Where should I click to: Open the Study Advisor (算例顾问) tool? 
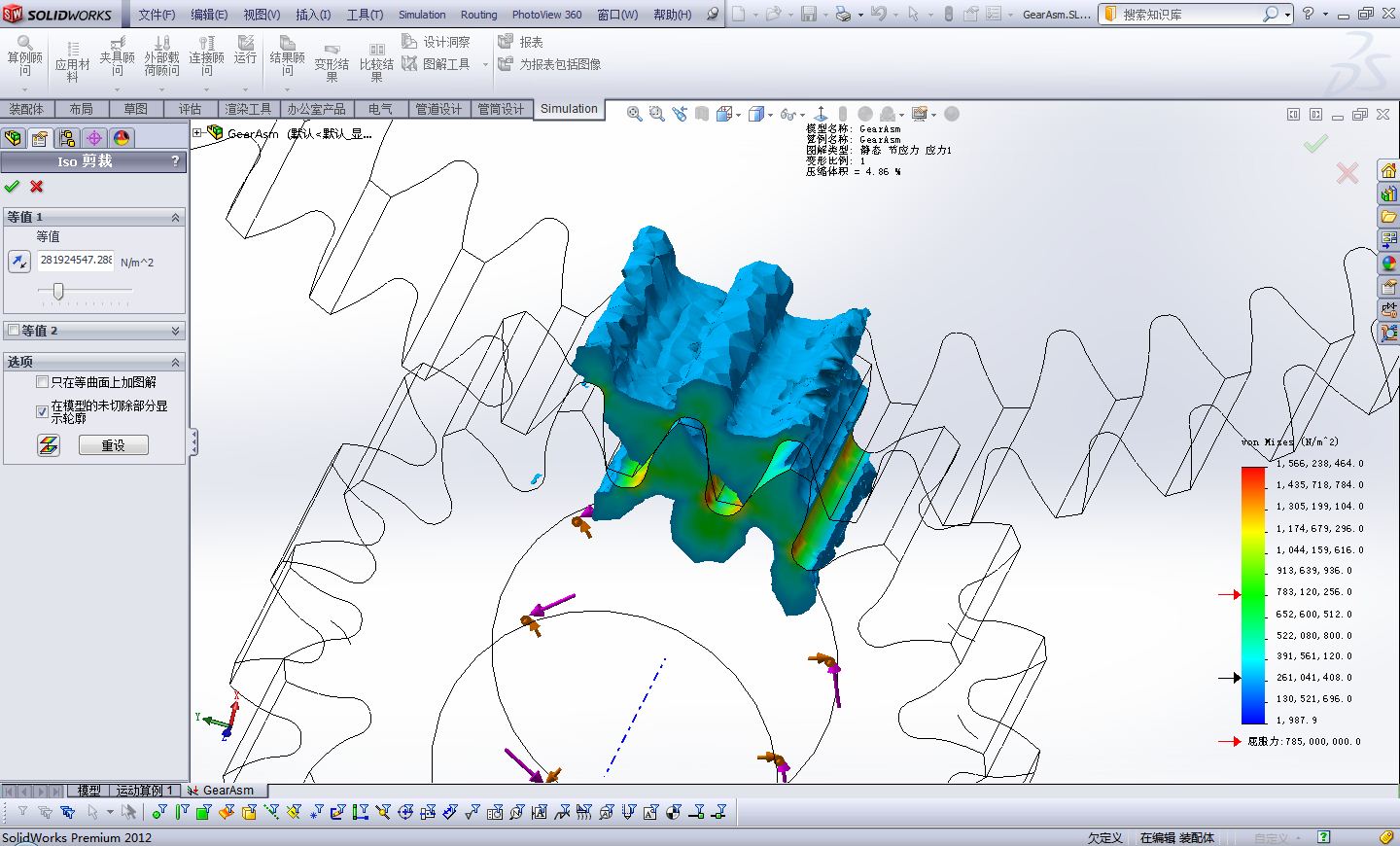tap(24, 56)
